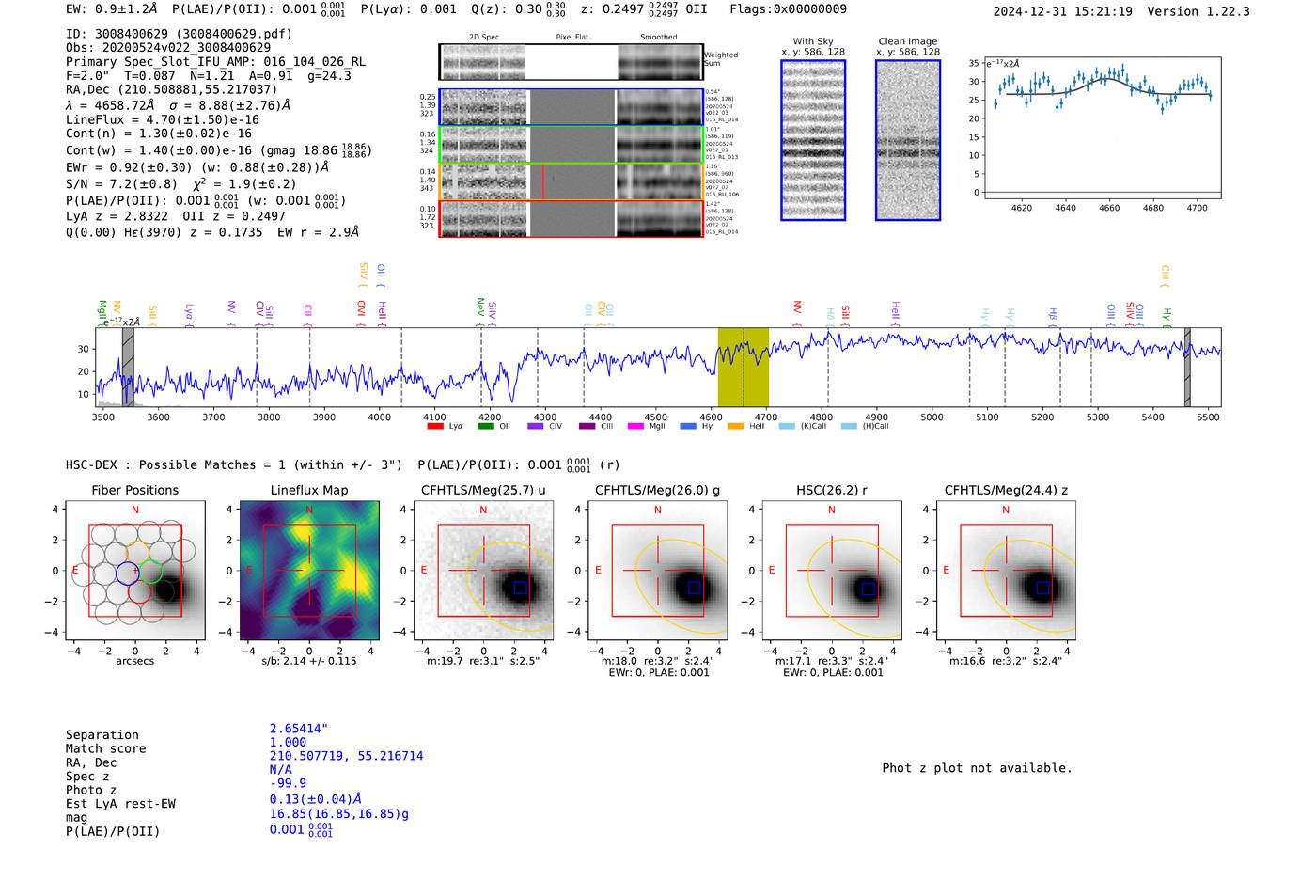1316x896 pixels.
Task: Click the yellow highlighted band near 4658Å
Action: pos(743,367)
